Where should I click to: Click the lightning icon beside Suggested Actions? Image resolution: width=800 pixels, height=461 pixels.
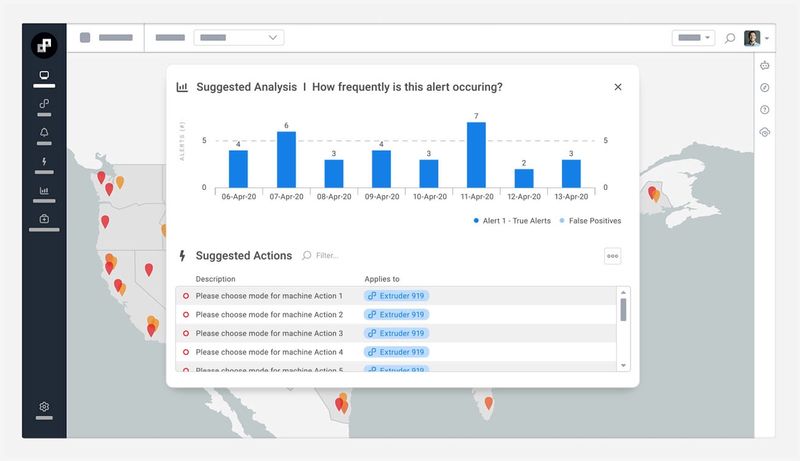pos(182,255)
